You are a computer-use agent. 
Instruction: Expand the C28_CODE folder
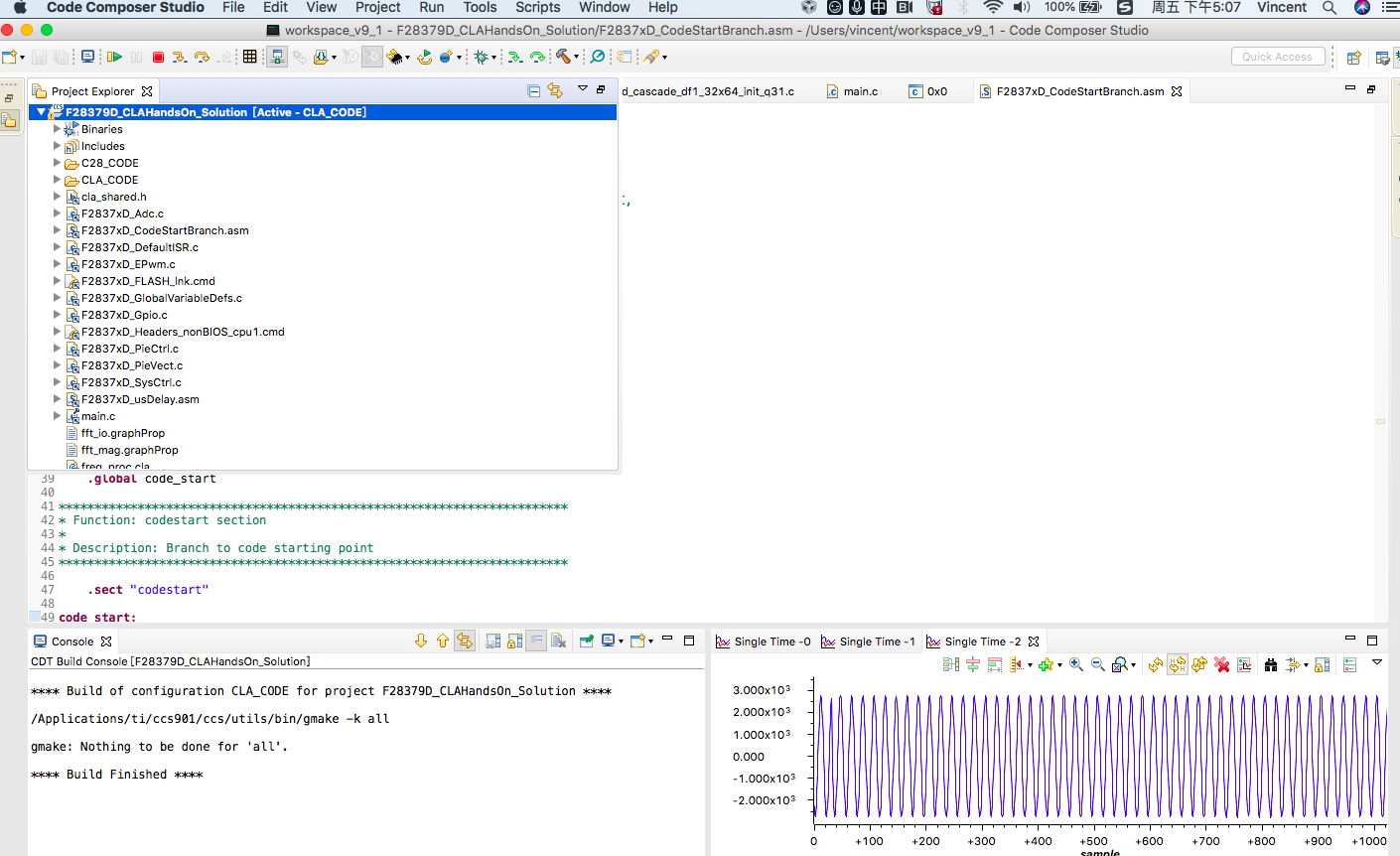[57, 163]
